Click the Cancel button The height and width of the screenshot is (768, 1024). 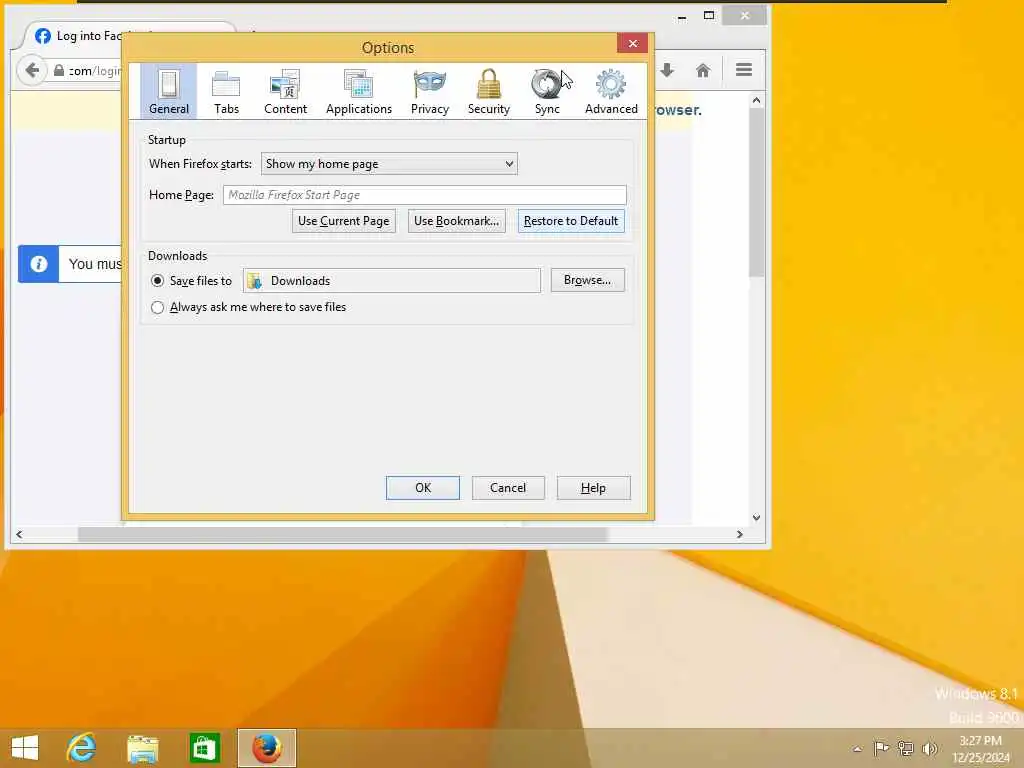click(x=507, y=488)
